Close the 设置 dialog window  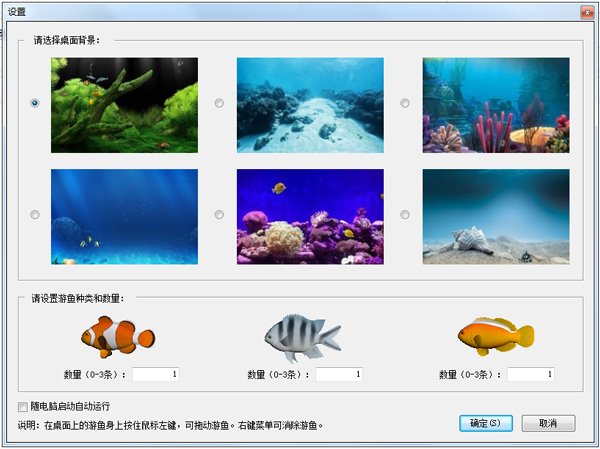586,10
